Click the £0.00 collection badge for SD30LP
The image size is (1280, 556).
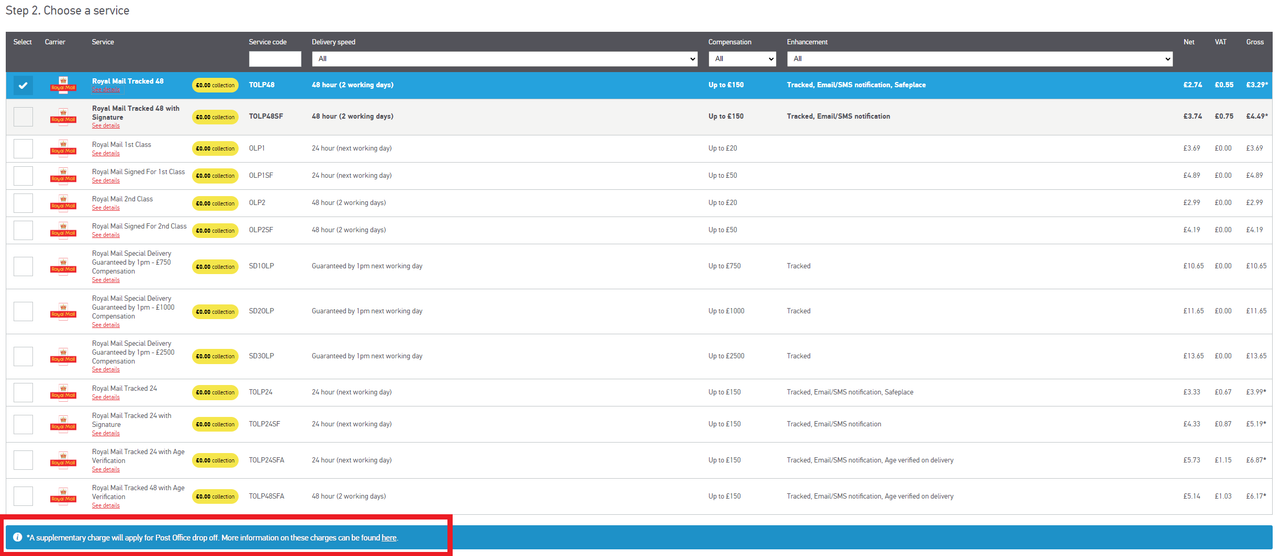[215, 356]
